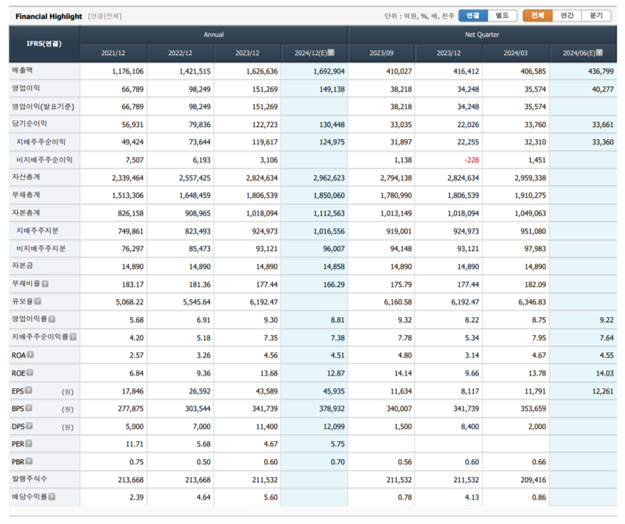625x524 pixels.
Task: Switch to the 별도 tab
Action: (502, 16)
